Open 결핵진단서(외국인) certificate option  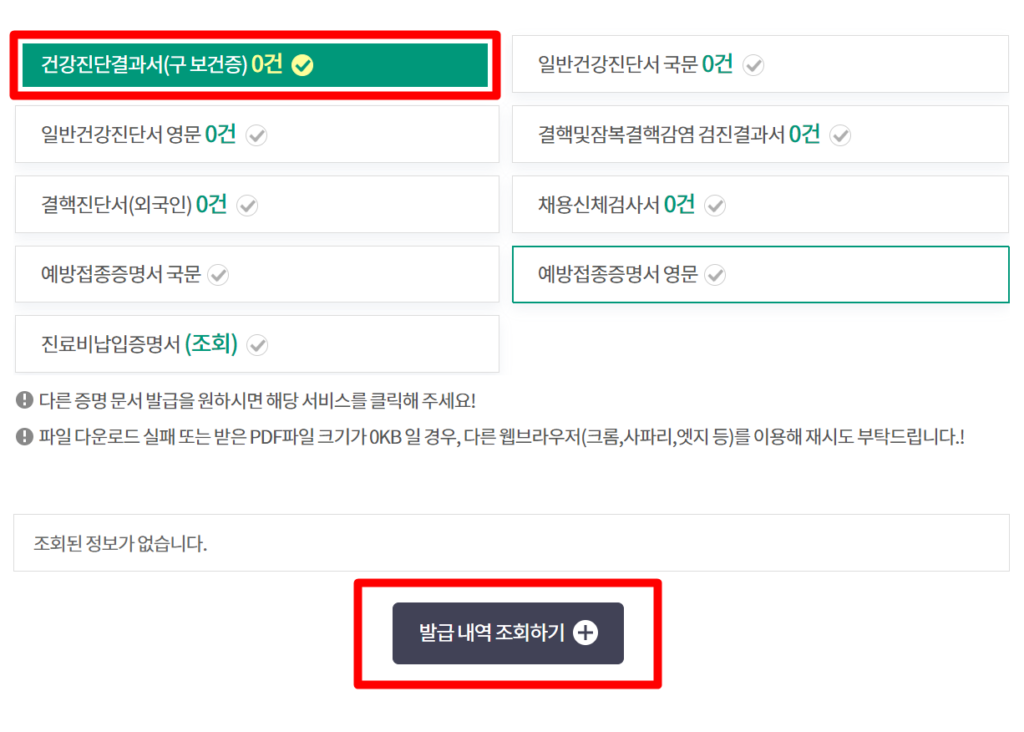click(x=116, y=205)
